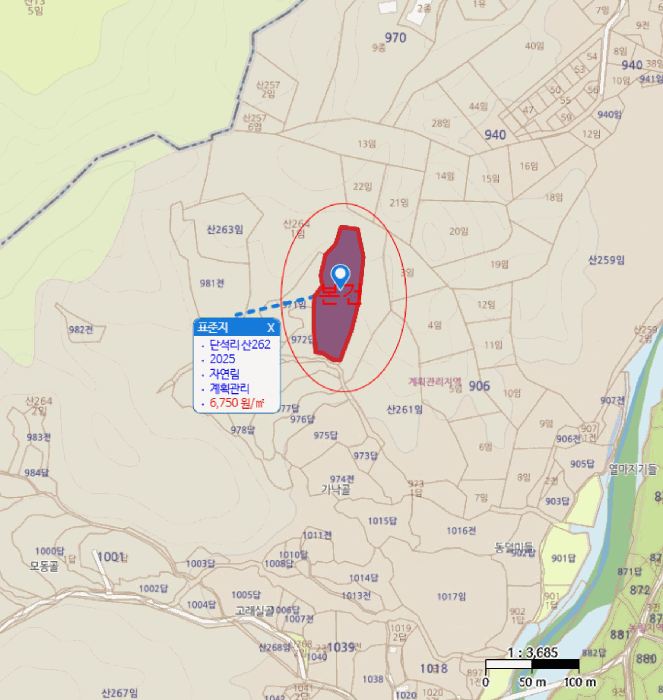Click the pink 계획관리지역 zone label
The height and width of the screenshot is (700, 663).
point(435,382)
